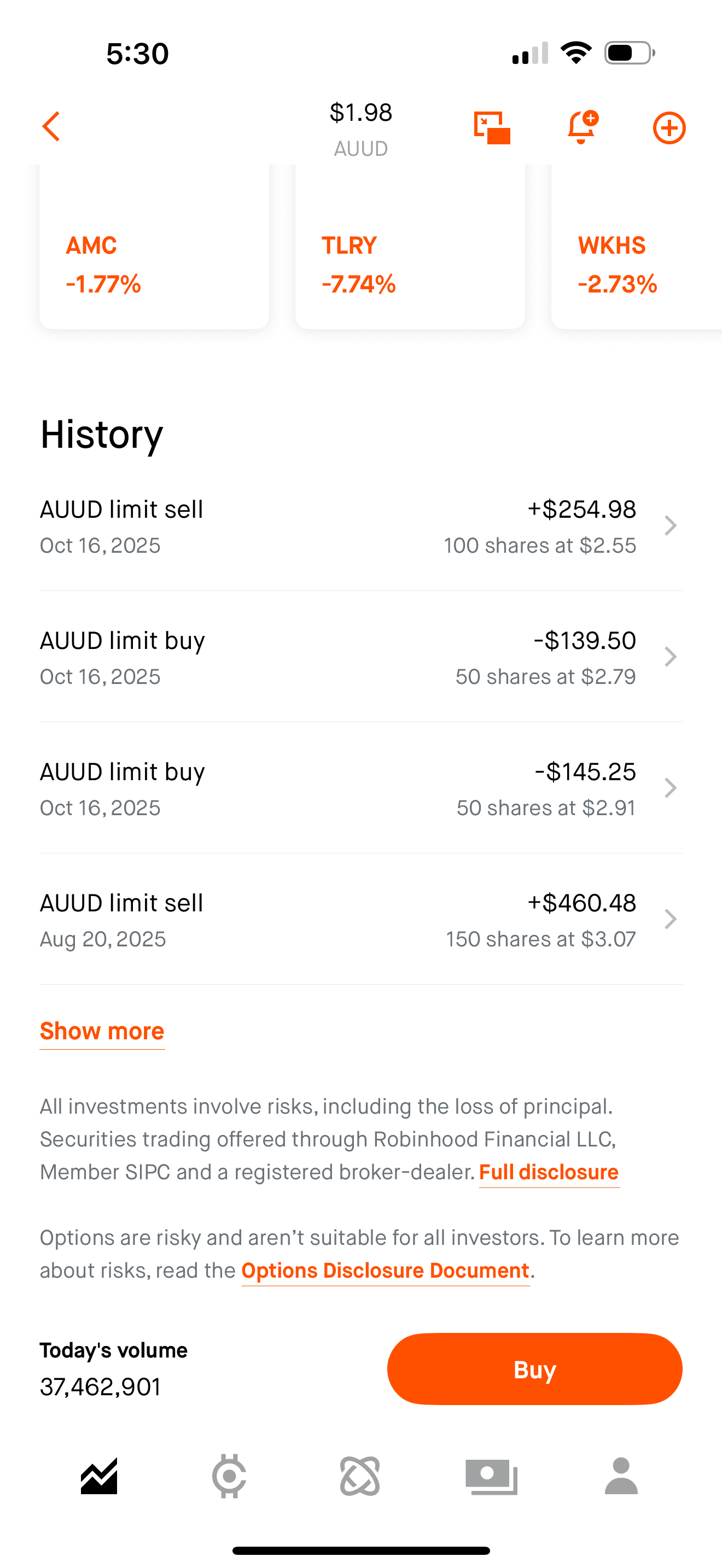
Task: Open the Full disclosure link
Action: coord(549,1172)
